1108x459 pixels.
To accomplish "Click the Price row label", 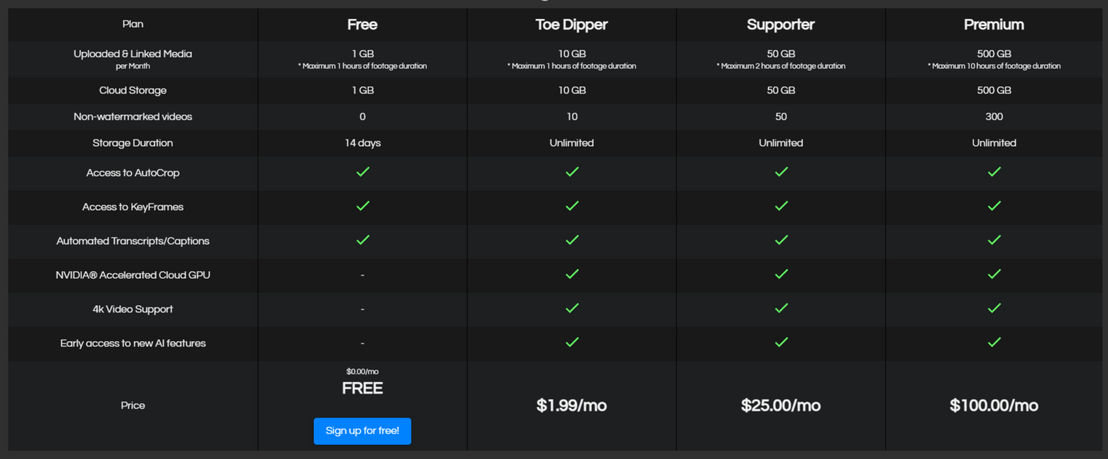I will tap(133, 405).
